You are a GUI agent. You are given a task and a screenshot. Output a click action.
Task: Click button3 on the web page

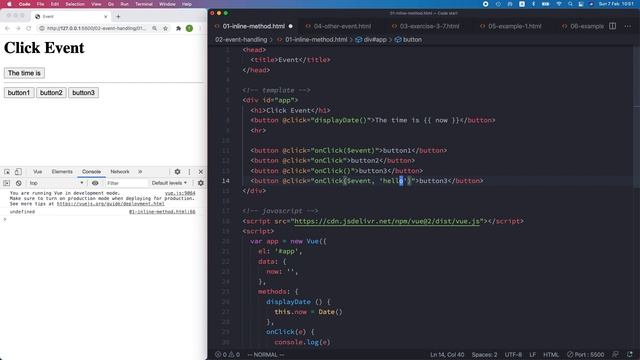click(83, 93)
